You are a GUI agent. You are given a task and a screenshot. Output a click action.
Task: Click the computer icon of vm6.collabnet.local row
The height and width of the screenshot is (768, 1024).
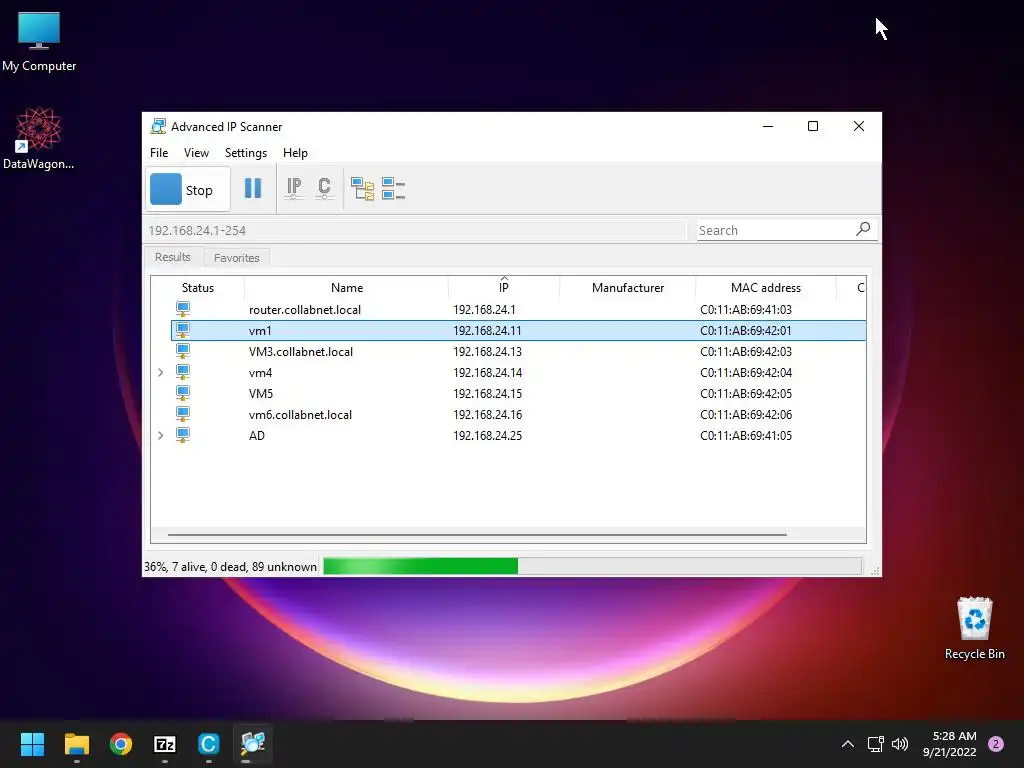click(183, 413)
